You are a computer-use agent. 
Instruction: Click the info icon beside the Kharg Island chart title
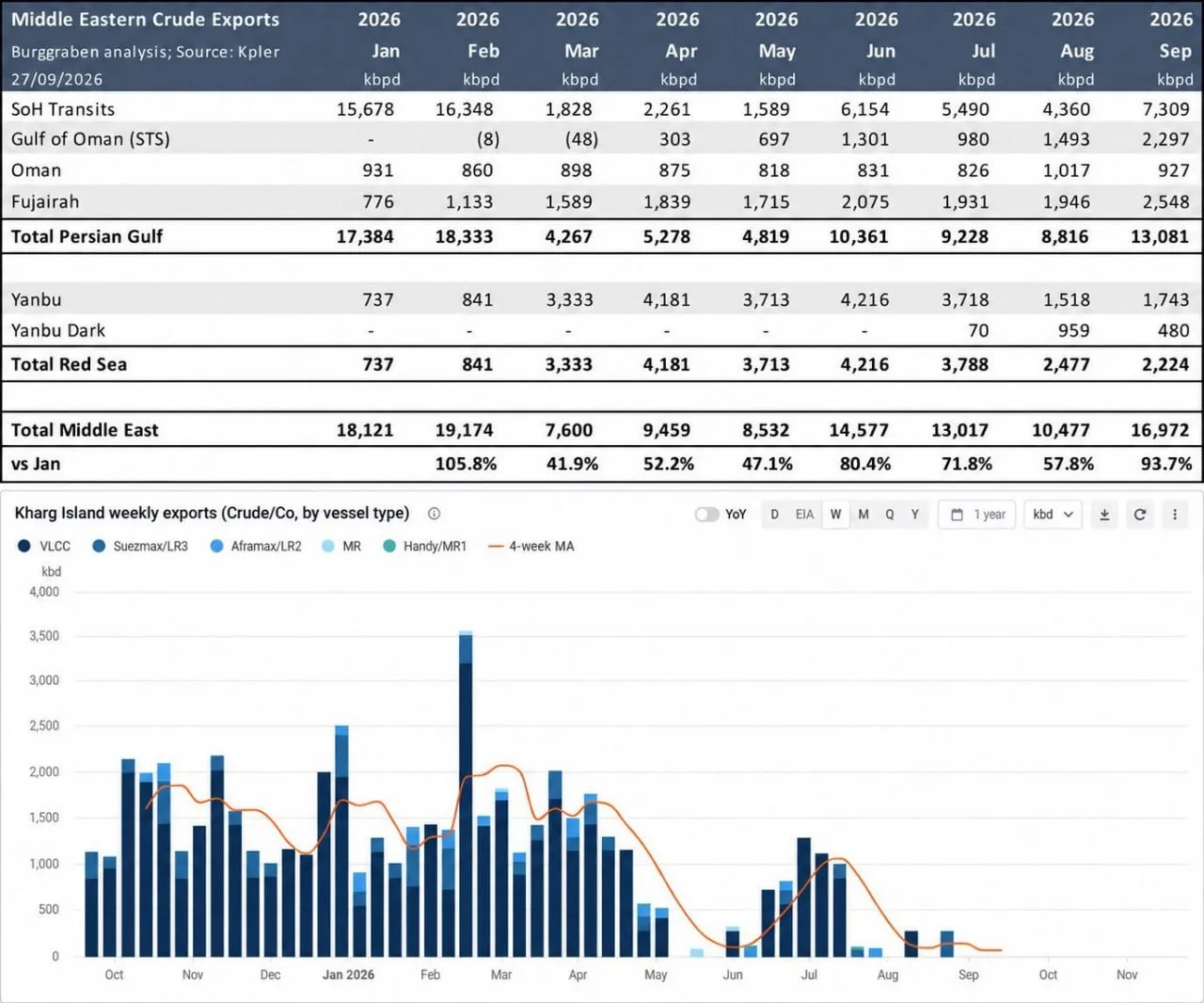click(x=434, y=514)
